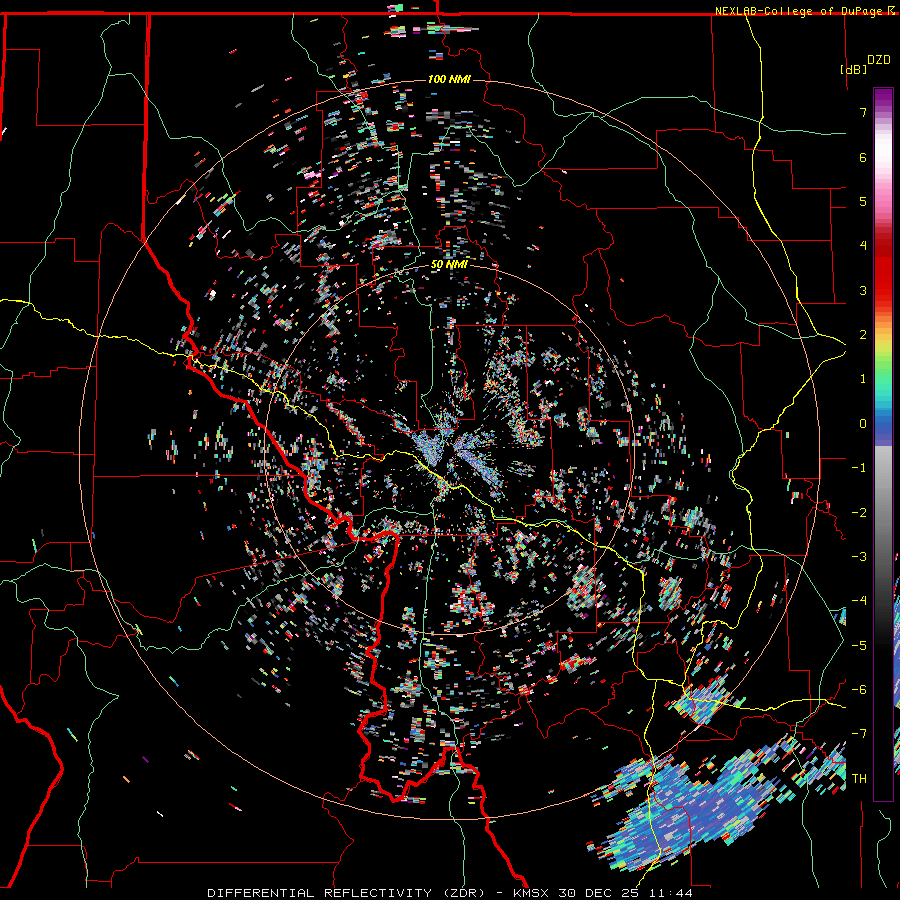Image resolution: width=900 pixels, height=900 pixels.
Task: Click the -3 dB scale label
Action: click(859, 557)
